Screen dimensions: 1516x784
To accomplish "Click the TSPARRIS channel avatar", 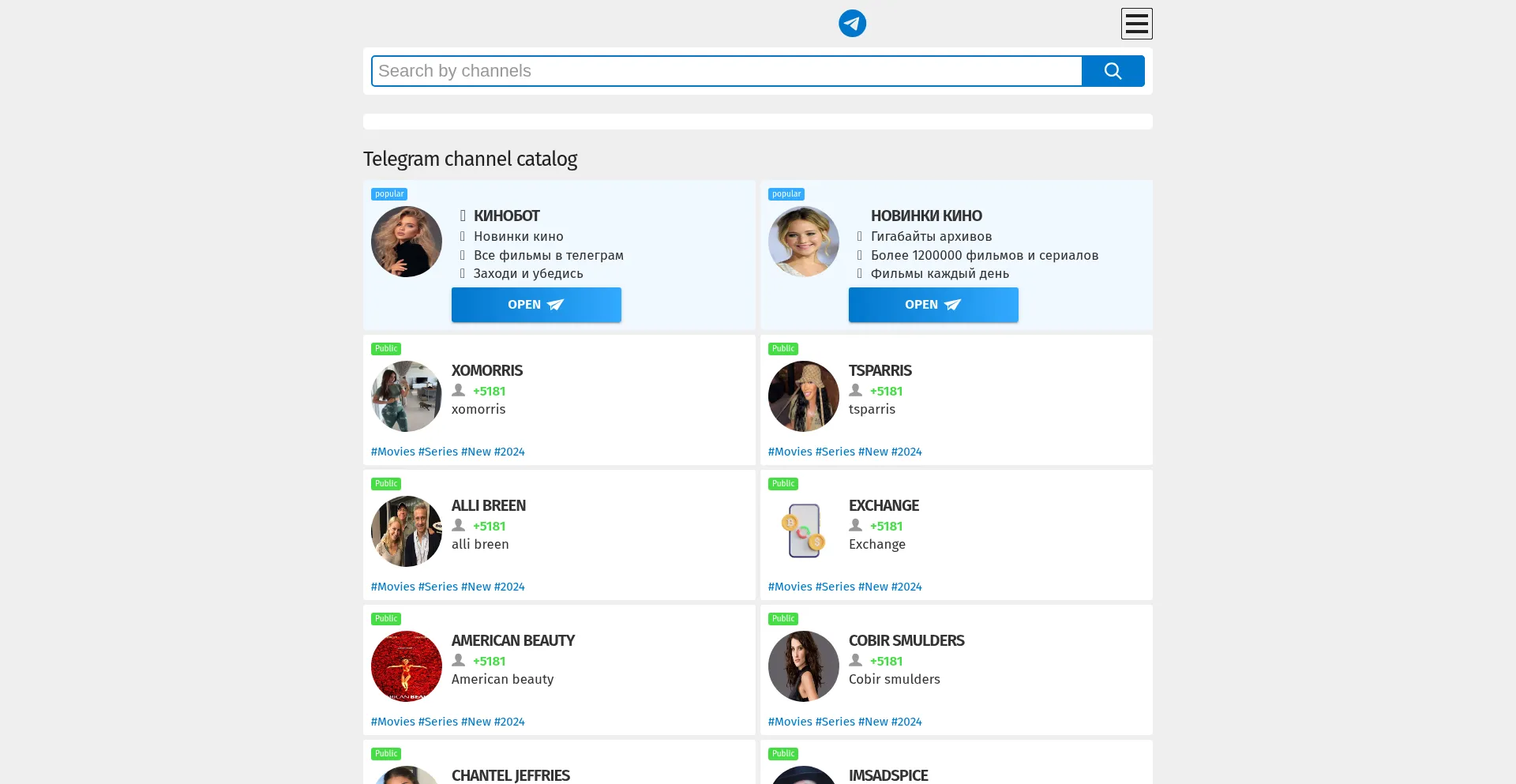I will pos(804,396).
